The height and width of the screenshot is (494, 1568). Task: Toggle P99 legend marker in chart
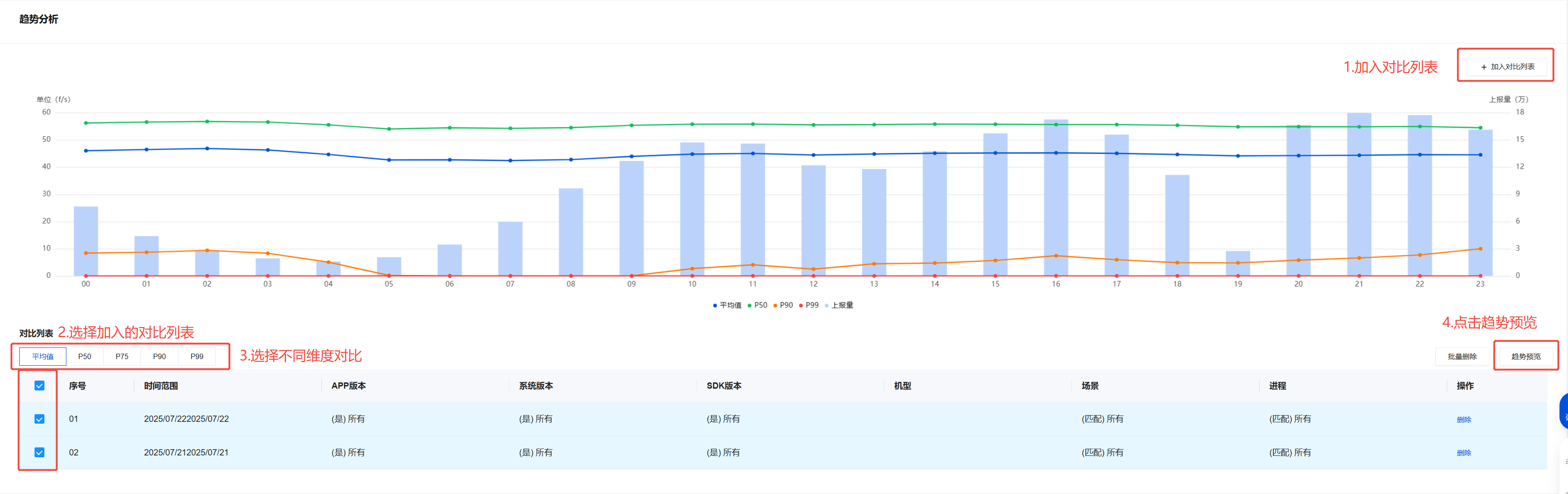(x=801, y=305)
